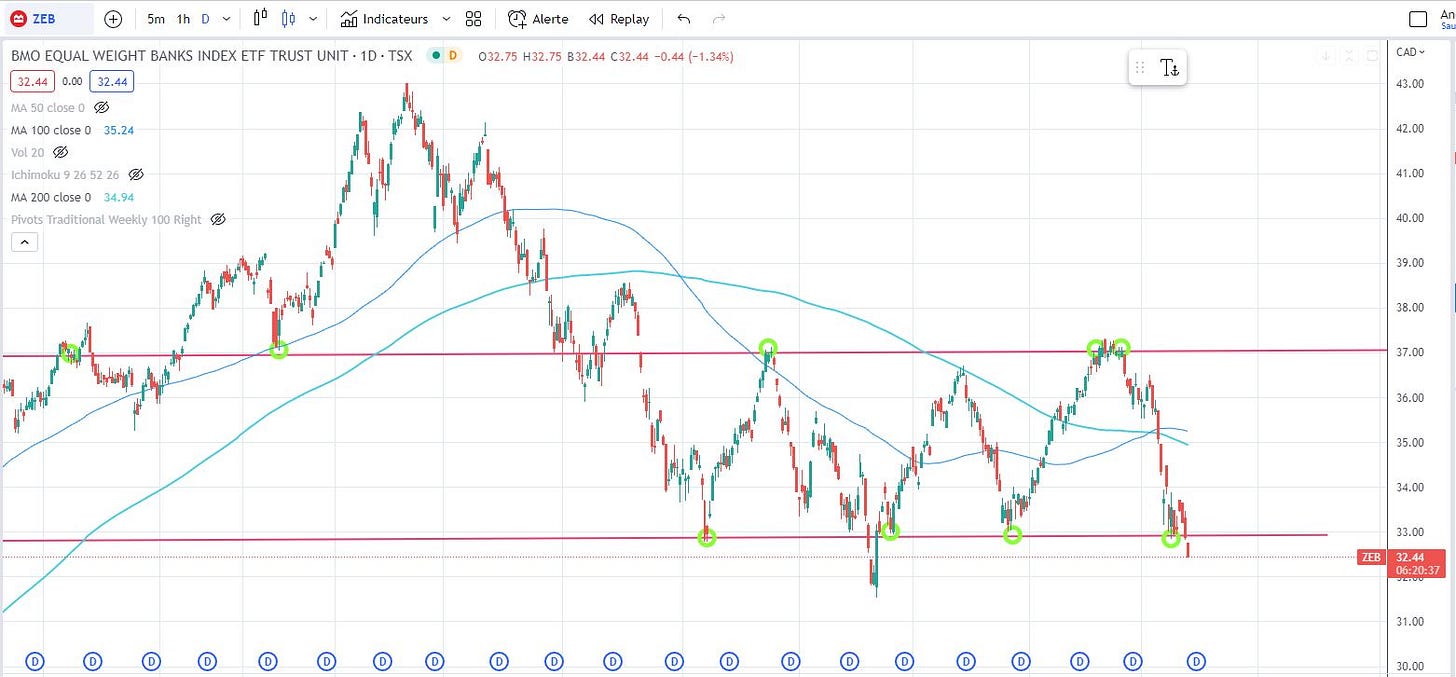Switch to the 1h timeframe

[183, 19]
